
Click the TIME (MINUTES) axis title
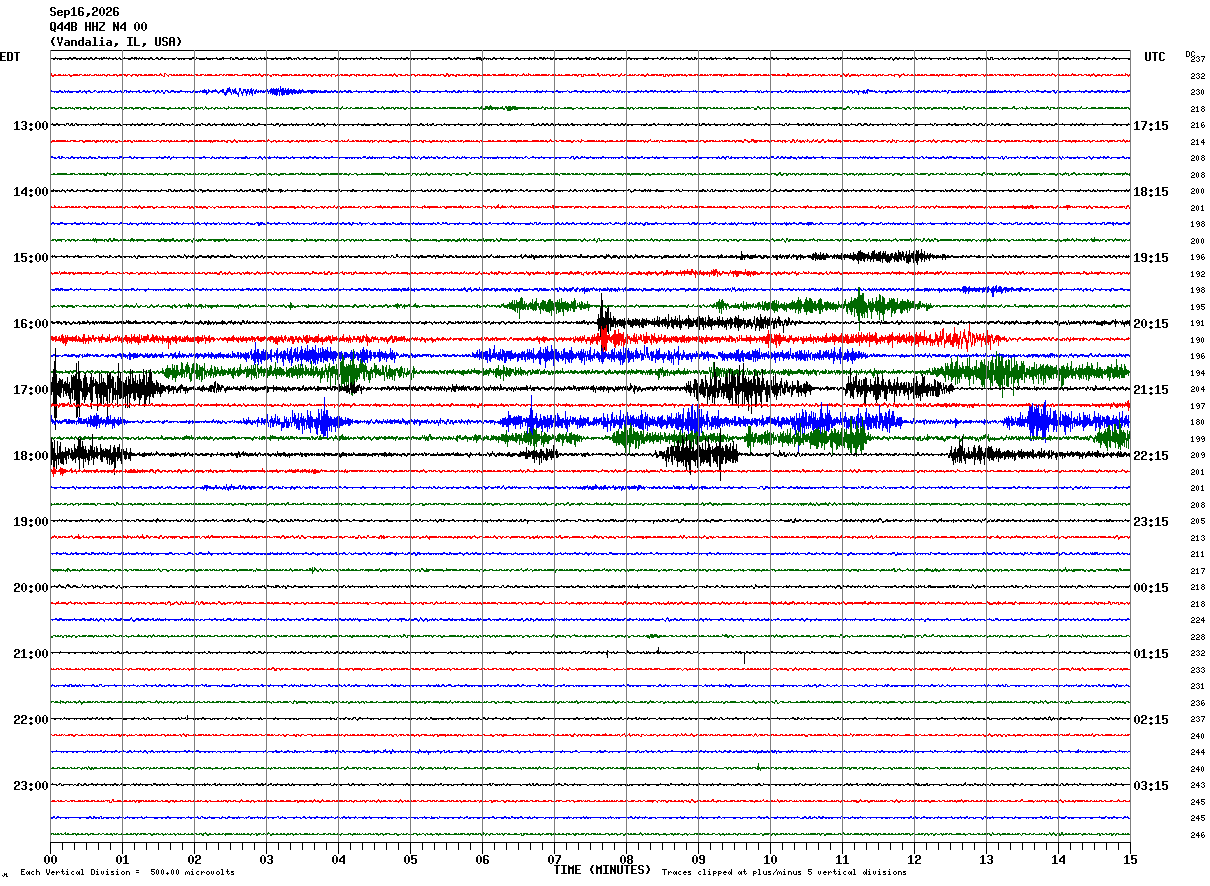pyautogui.click(x=602, y=870)
